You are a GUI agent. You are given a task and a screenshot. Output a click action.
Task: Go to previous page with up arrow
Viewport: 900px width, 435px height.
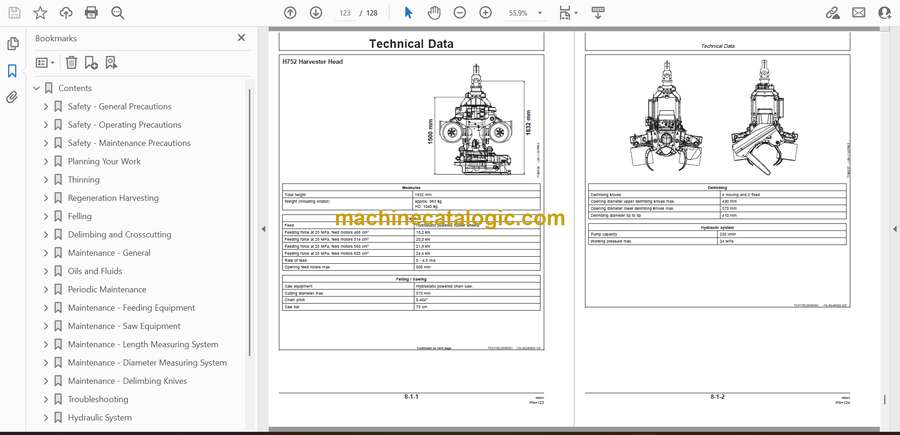click(290, 13)
